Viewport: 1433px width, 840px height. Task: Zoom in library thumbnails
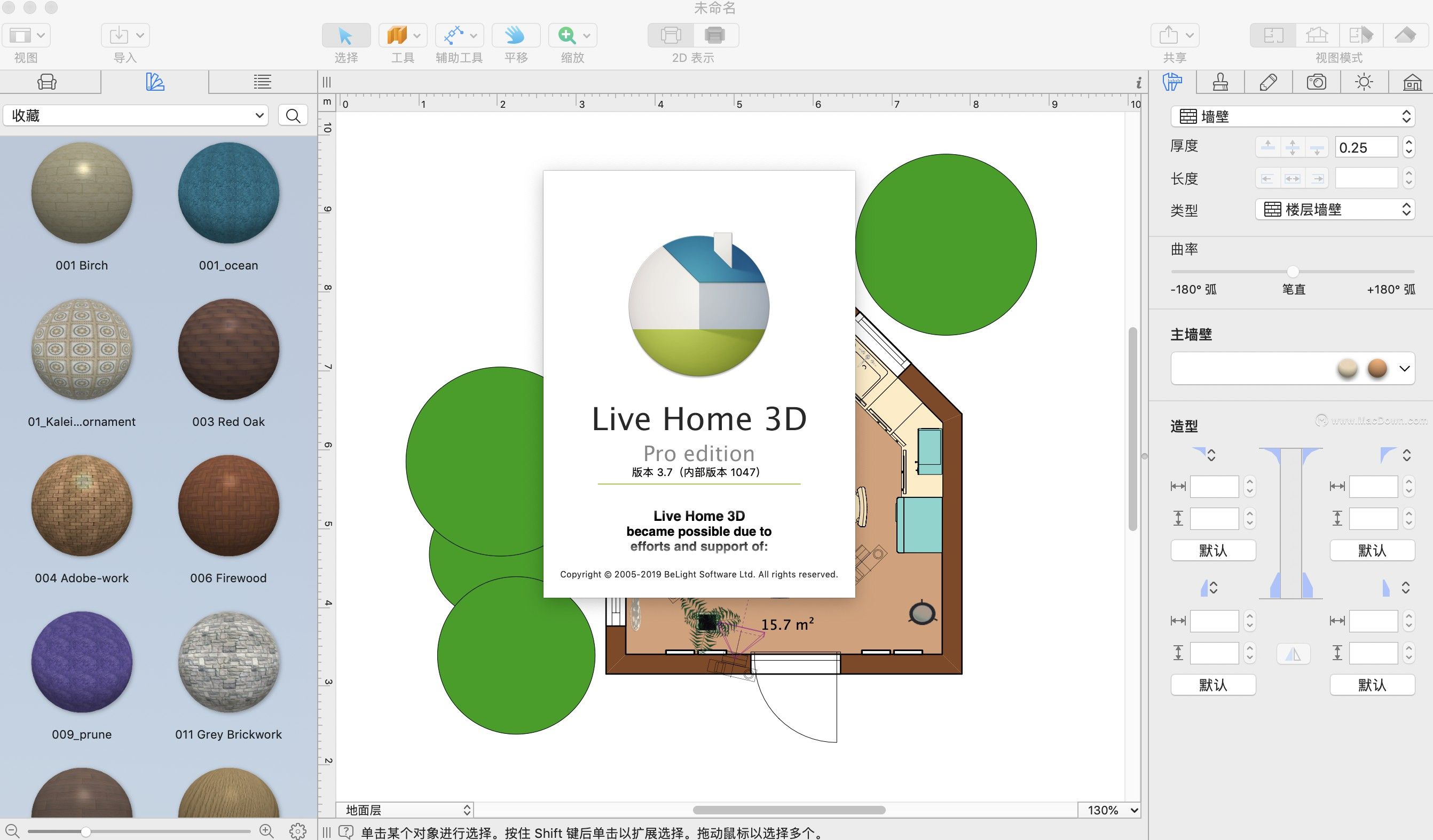[x=266, y=830]
